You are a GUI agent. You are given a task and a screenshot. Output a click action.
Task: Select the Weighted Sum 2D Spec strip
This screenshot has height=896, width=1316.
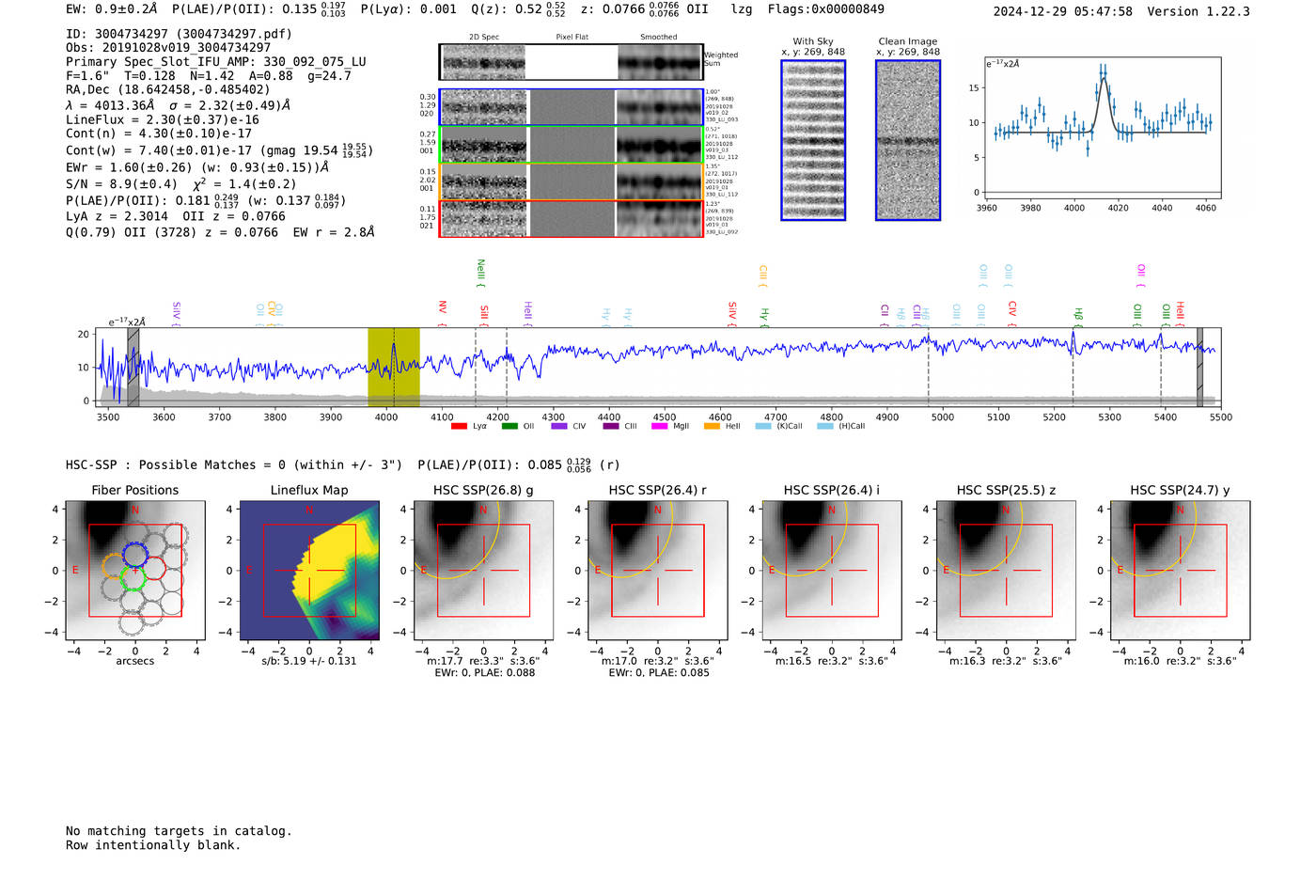click(484, 63)
